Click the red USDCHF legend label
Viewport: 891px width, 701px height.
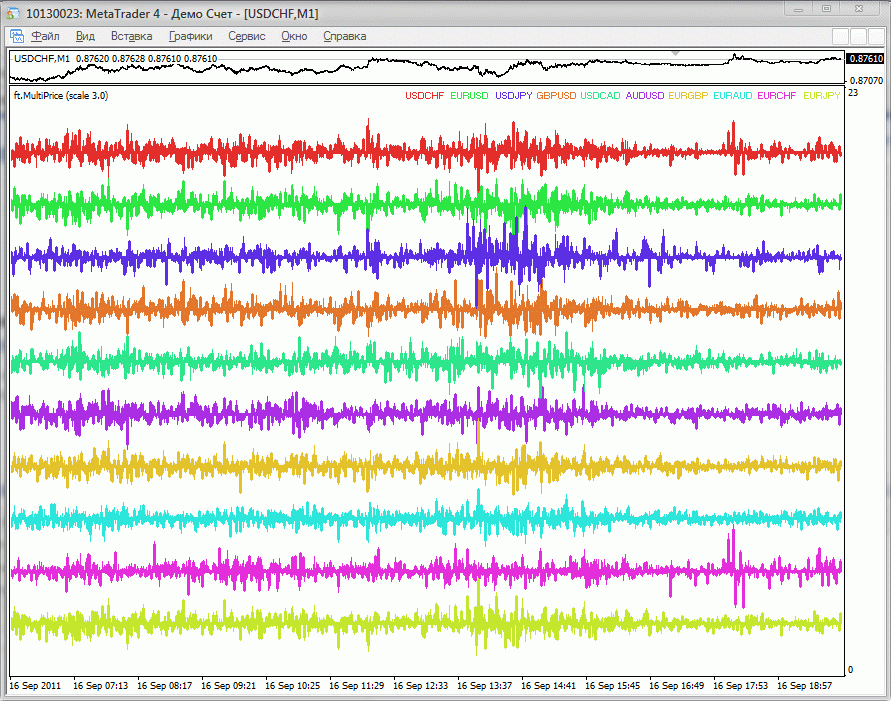pos(424,96)
